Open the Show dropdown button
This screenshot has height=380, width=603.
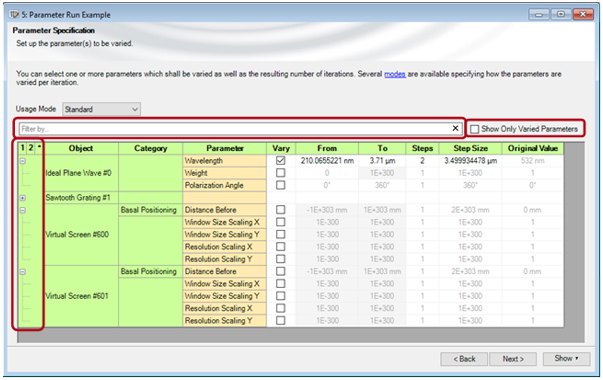(x=566, y=358)
